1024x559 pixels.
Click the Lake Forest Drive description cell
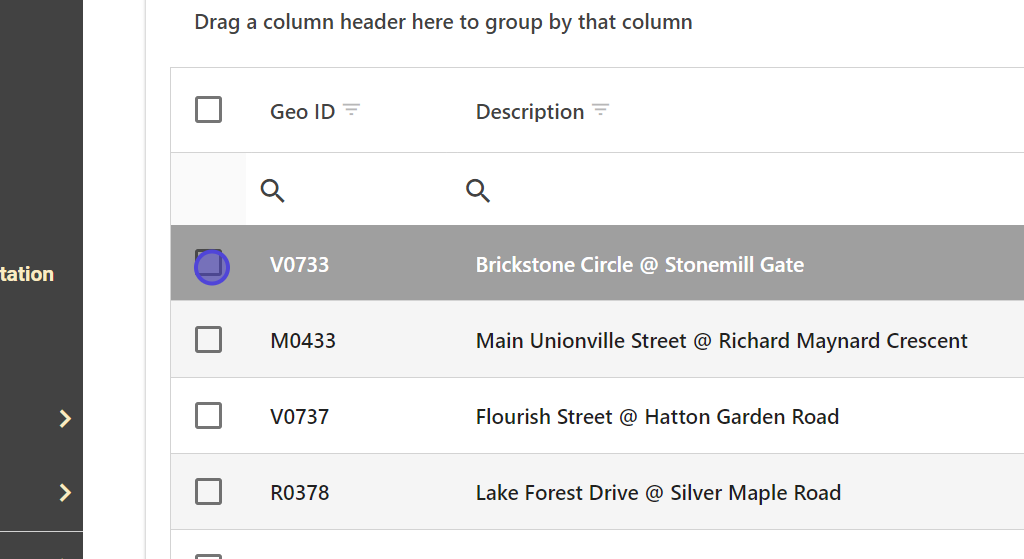[658, 493]
